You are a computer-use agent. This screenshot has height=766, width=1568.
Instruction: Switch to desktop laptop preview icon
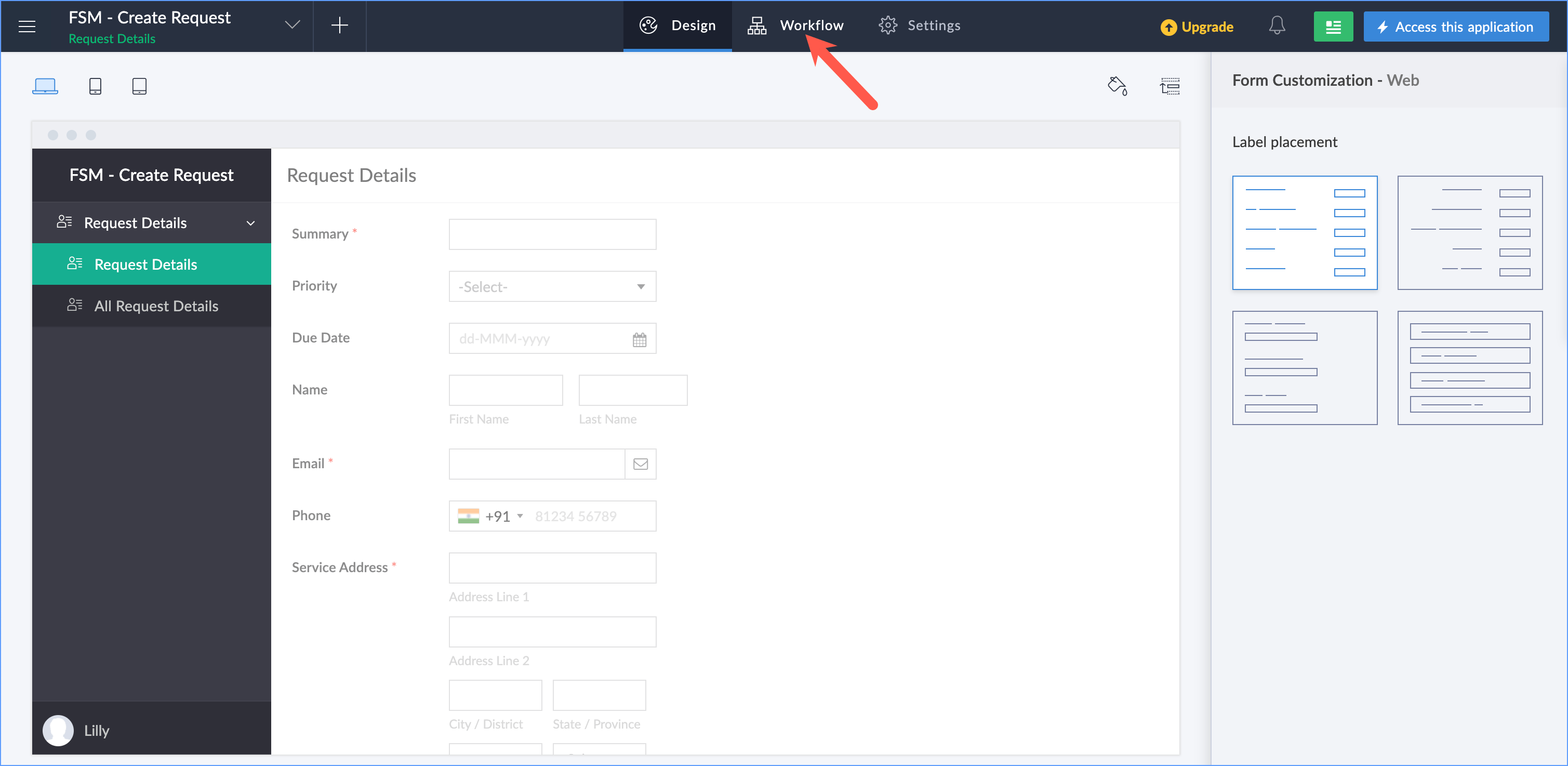click(x=45, y=86)
